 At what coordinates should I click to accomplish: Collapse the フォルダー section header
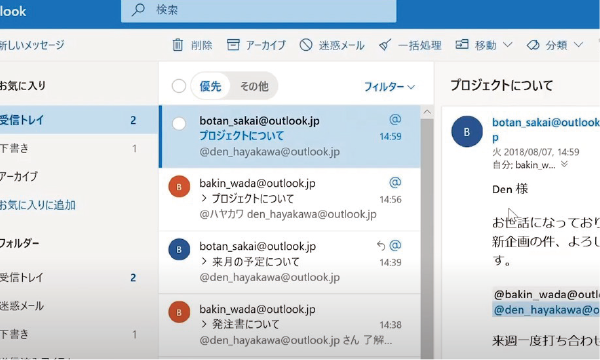[19, 243]
